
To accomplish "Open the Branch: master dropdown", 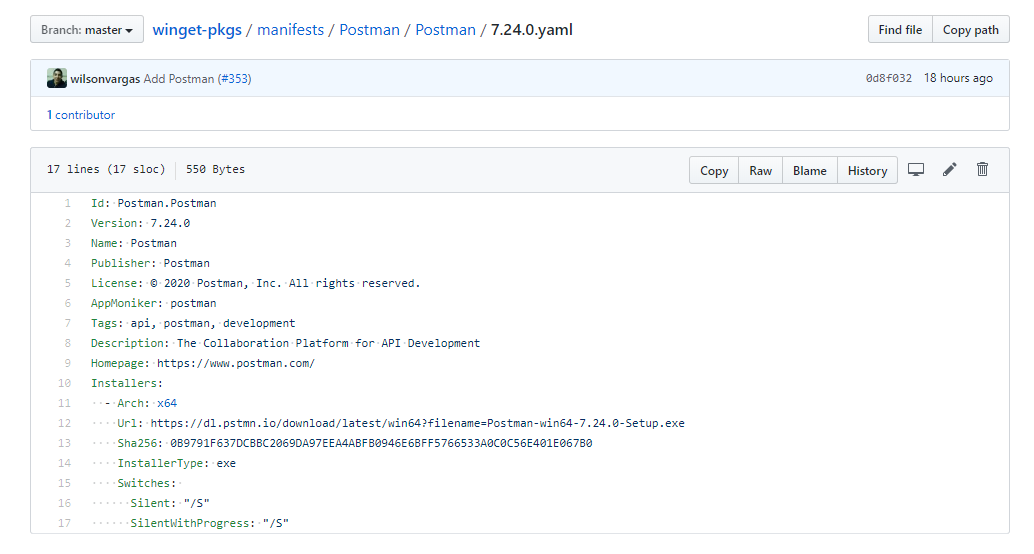I will (87, 30).
